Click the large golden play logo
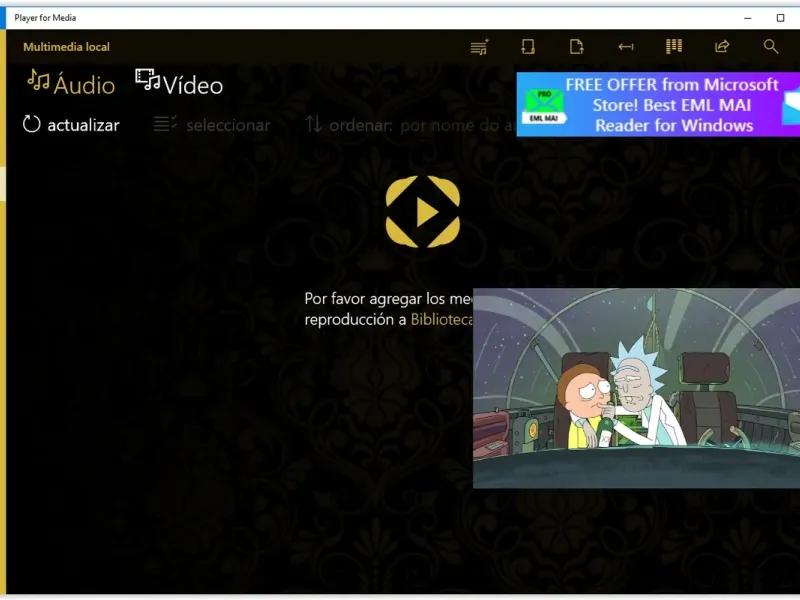This screenshot has height=600, width=800. click(x=422, y=212)
